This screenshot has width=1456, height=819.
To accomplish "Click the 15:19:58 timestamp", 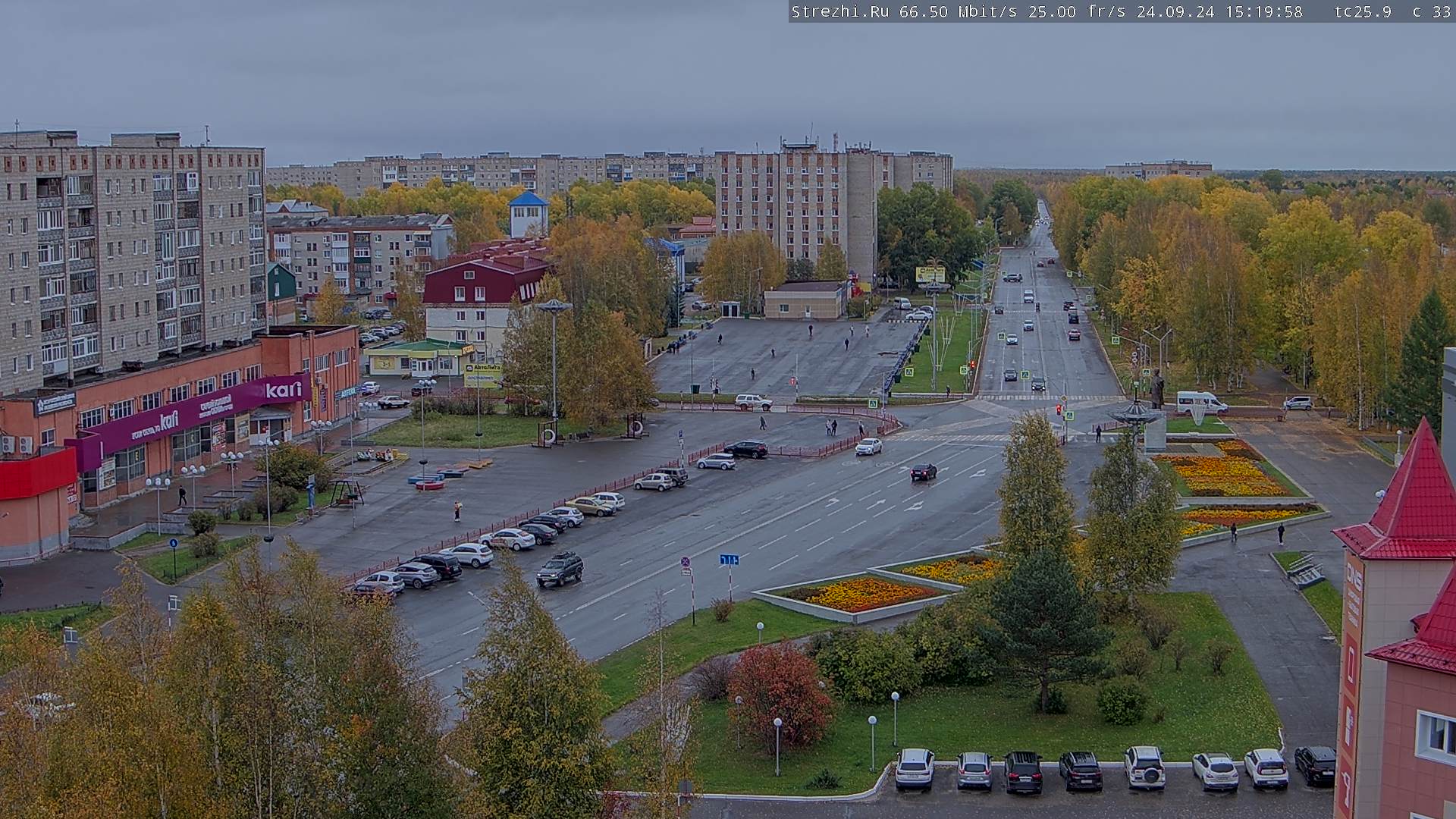I will pos(1263,11).
